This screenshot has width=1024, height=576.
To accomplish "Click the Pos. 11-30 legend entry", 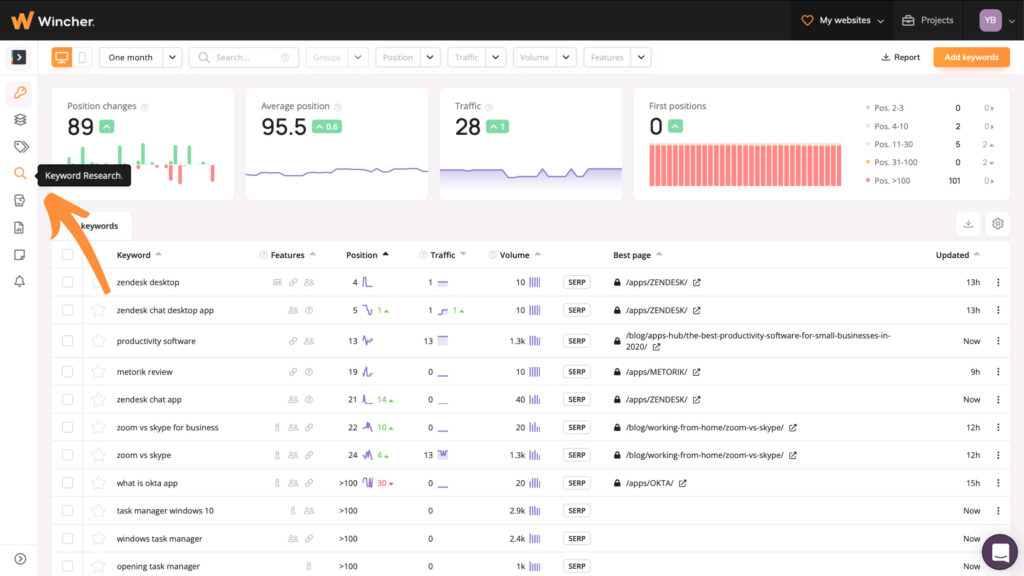I will tap(893, 144).
